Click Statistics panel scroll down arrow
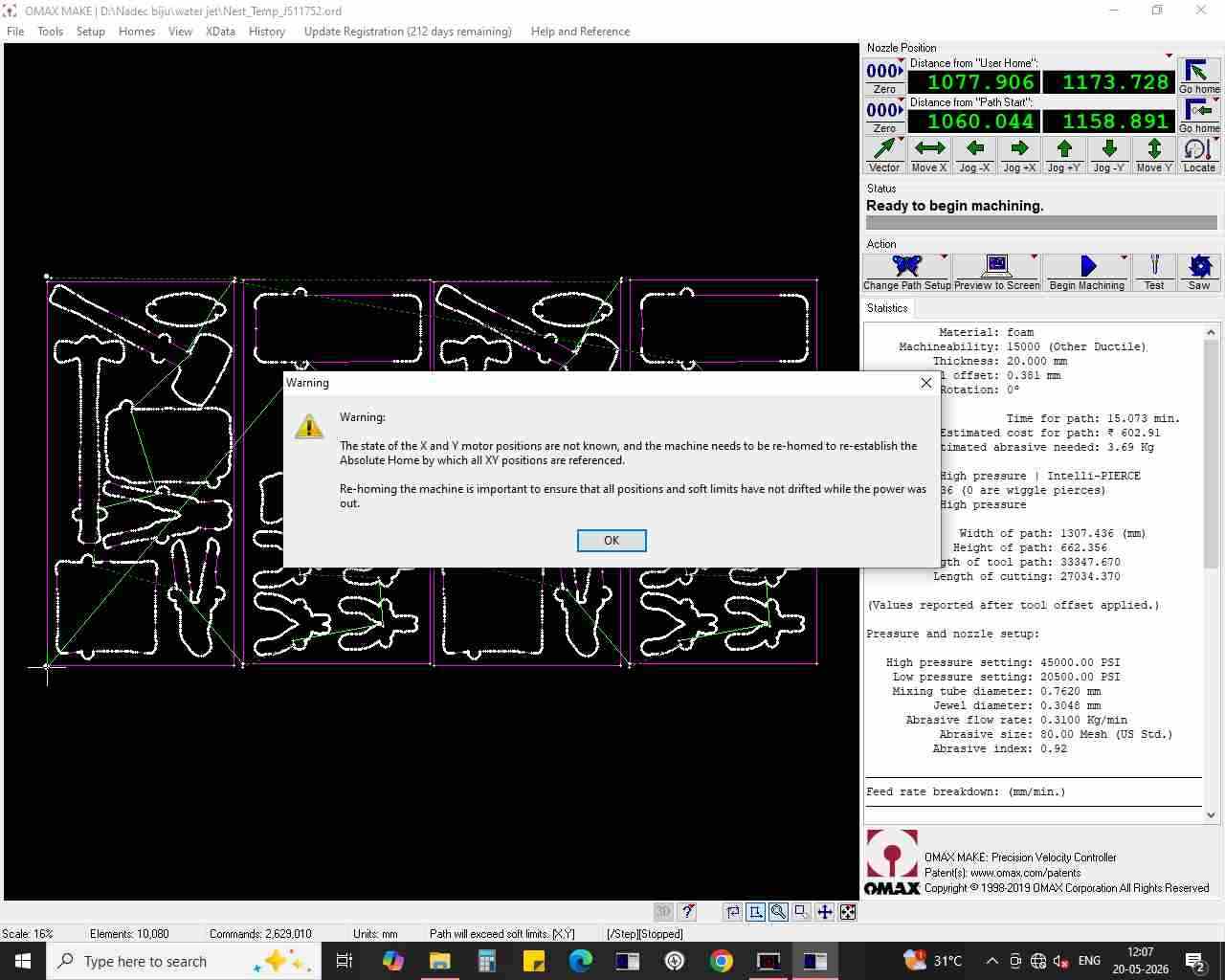1225x980 pixels. pos(1211,814)
